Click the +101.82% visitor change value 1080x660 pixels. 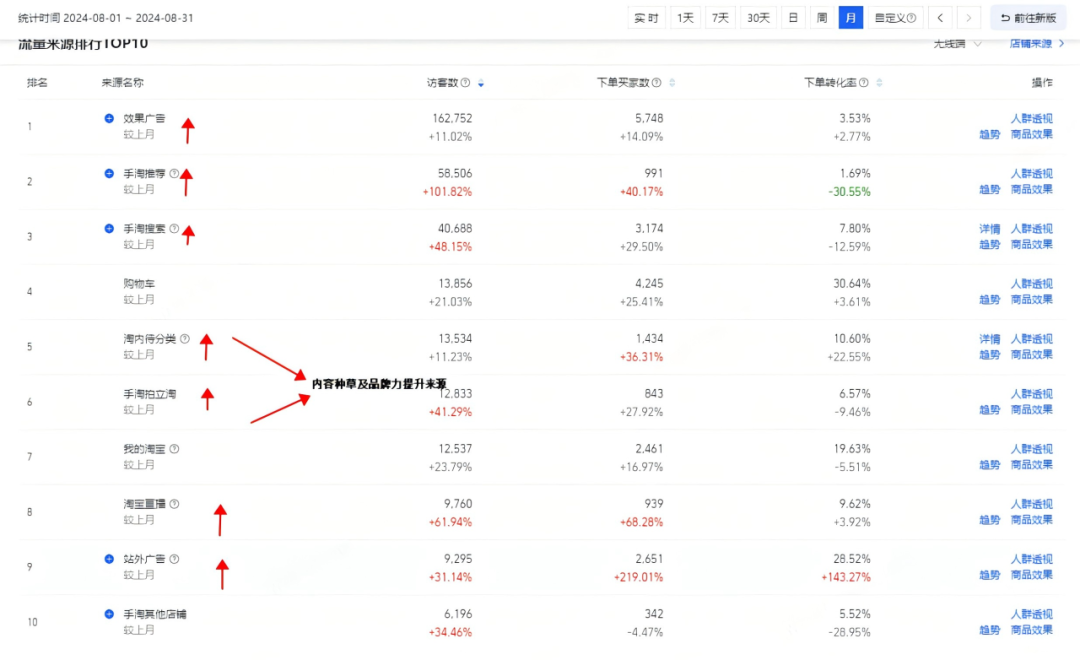(447, 192)
